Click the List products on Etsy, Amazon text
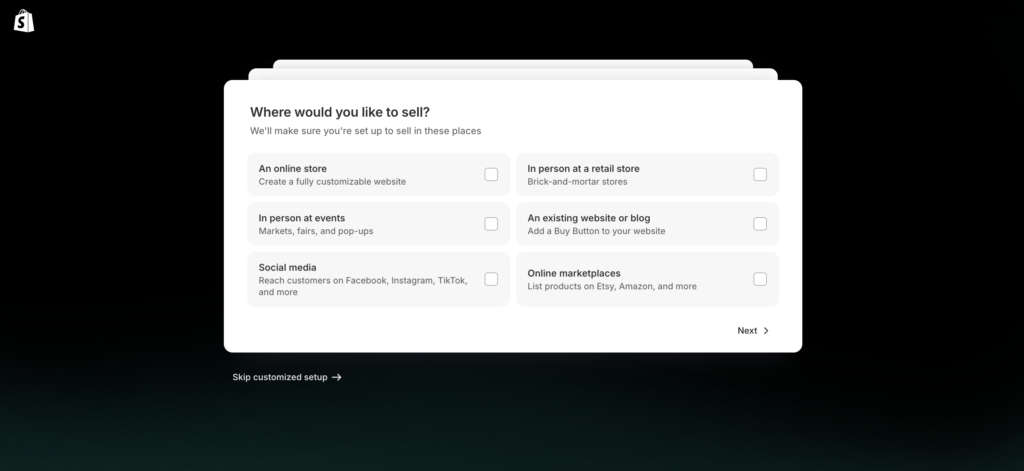1024x471 pixels. pos(612,286)
